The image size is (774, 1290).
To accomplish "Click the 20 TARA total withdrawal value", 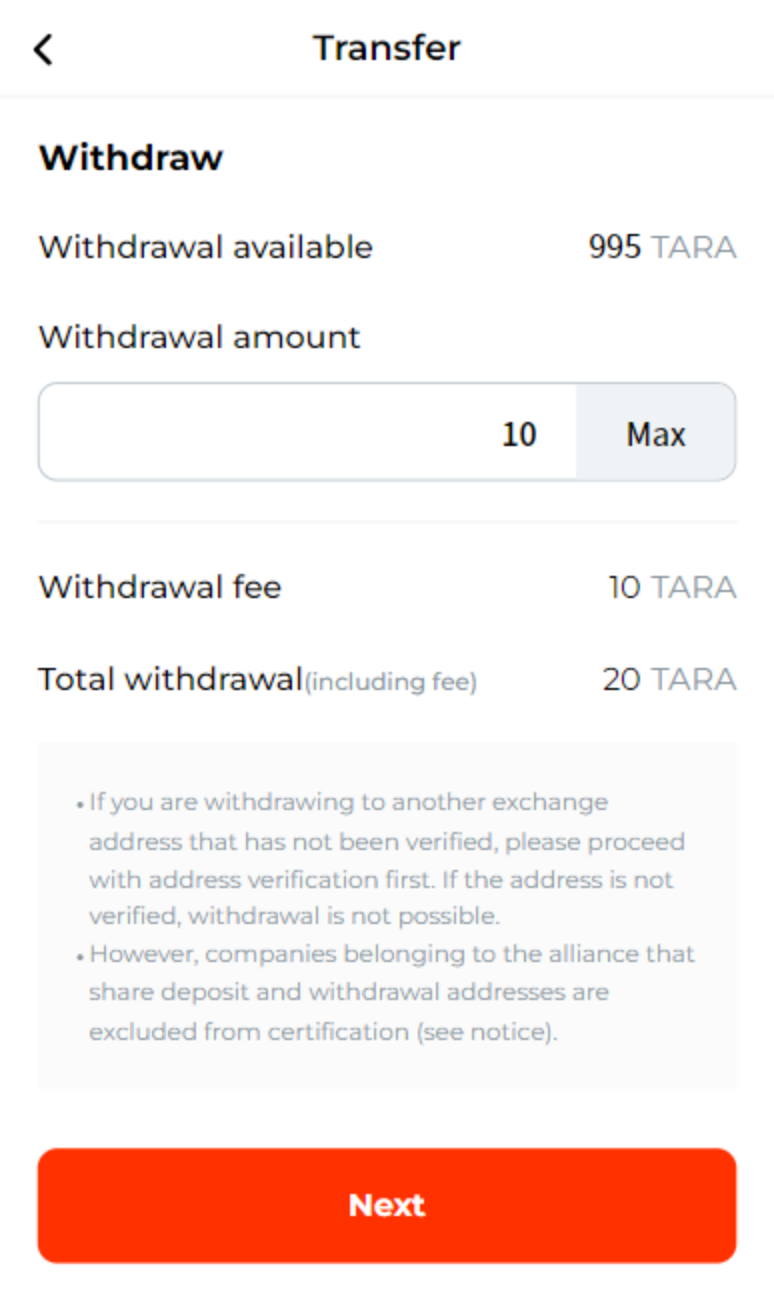I will coord(669,680).
